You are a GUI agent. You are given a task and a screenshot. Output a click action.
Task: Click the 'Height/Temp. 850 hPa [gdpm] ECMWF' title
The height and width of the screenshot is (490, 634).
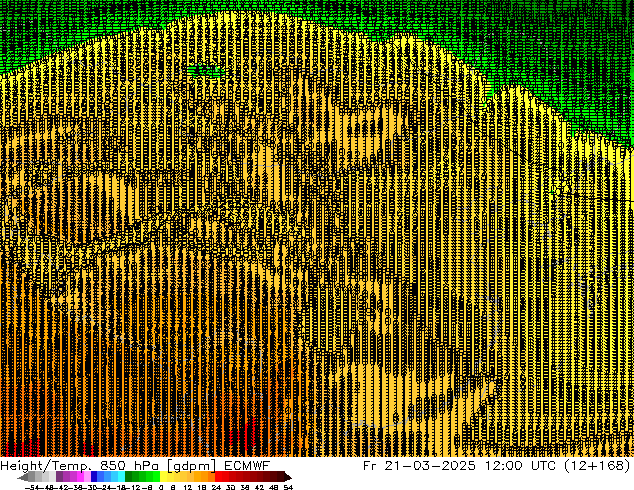(x=135, y=466)
